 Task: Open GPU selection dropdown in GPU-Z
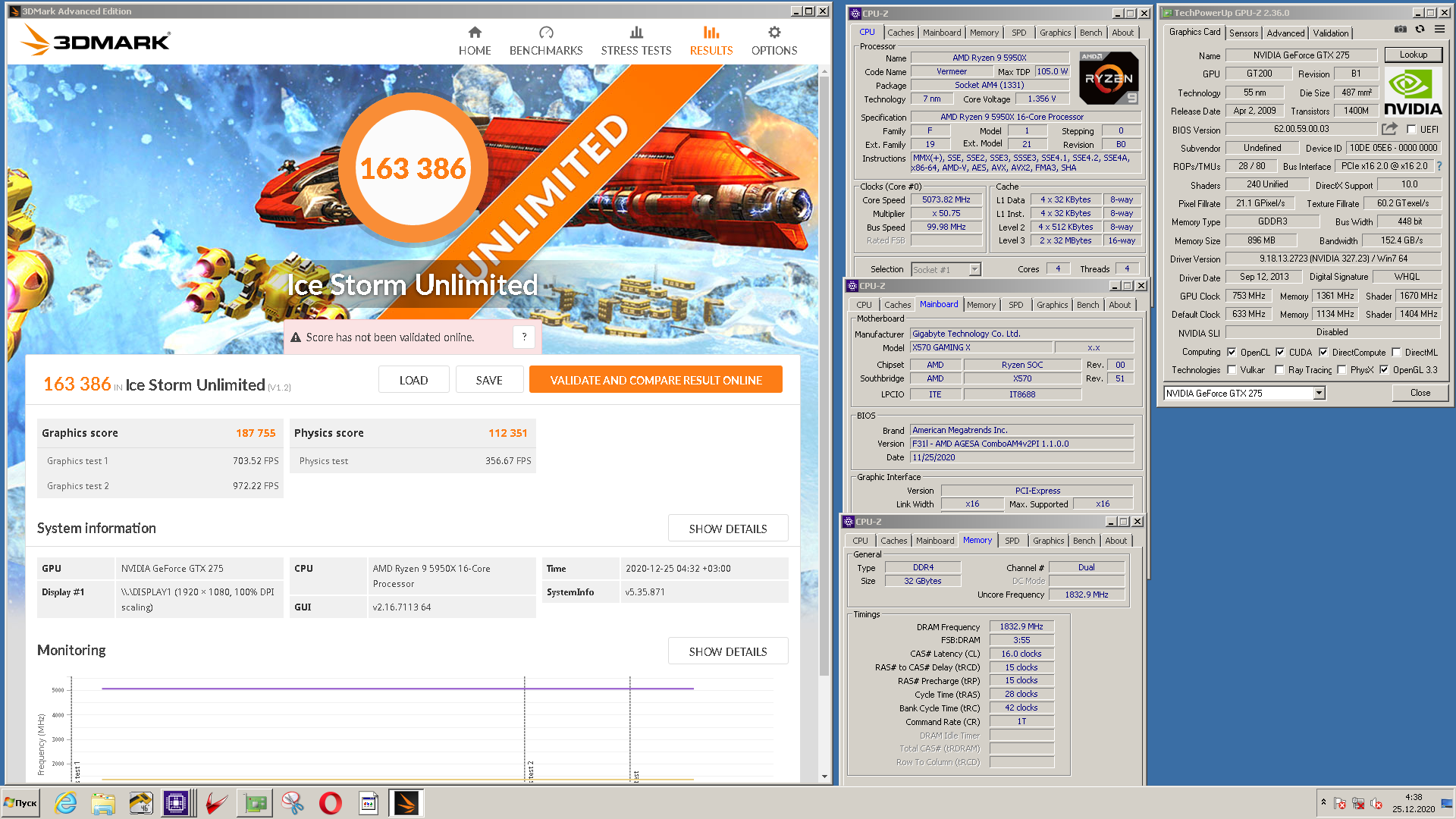[1319, 393]
